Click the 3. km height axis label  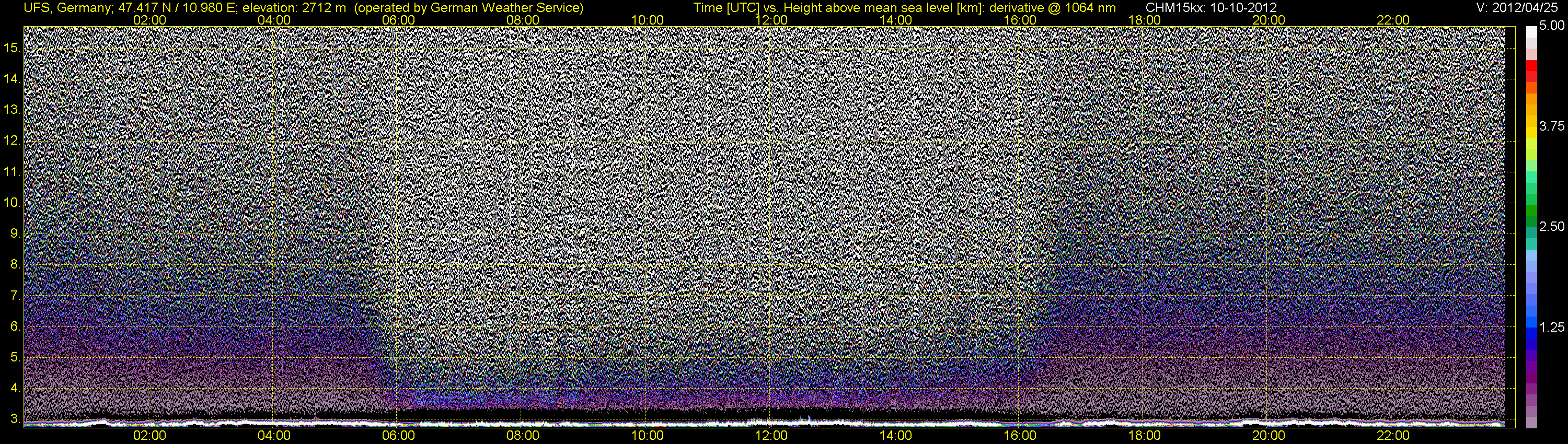coord(16,419)
